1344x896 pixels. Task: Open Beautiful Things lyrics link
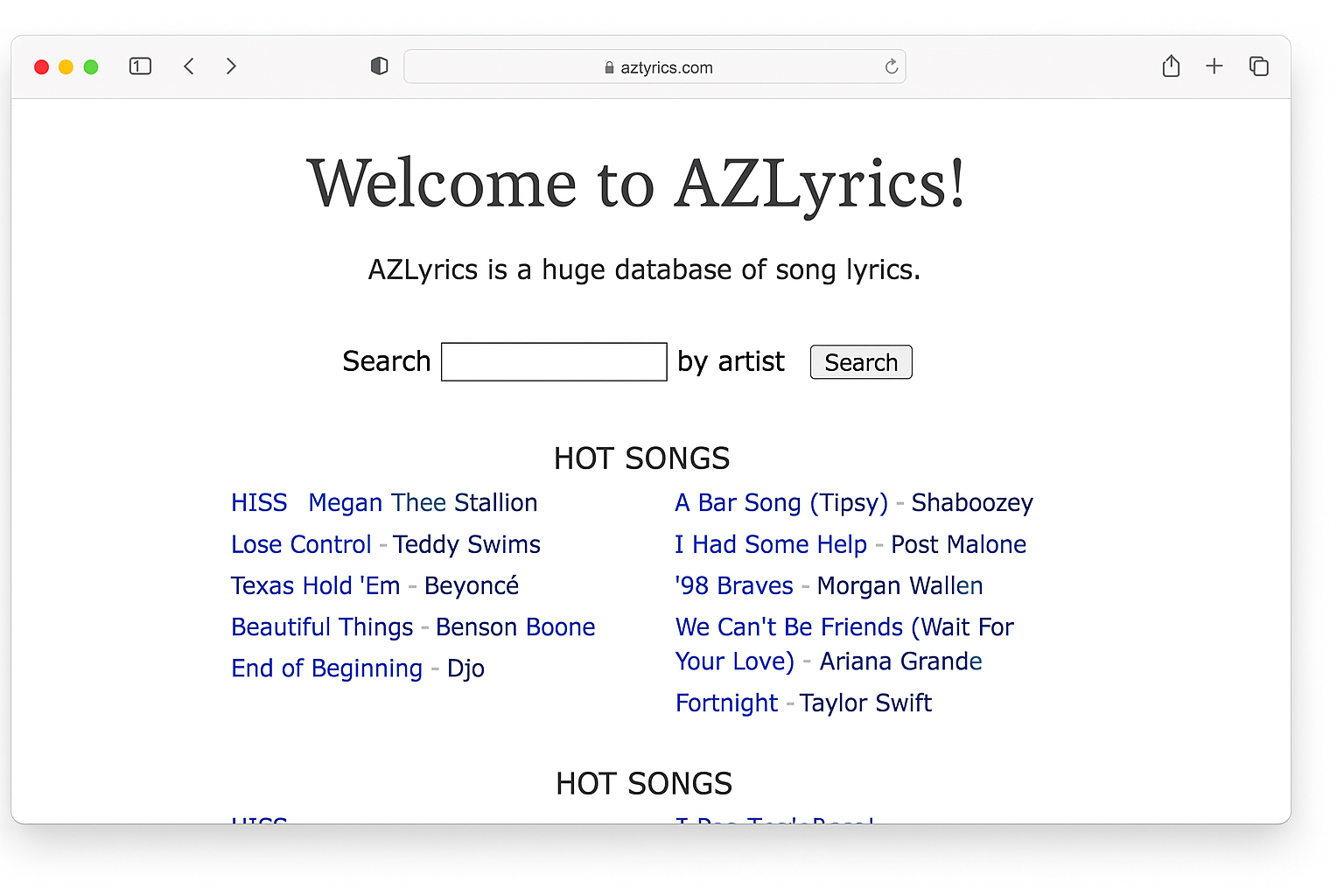pyautogui.click(x=322, y=627)
